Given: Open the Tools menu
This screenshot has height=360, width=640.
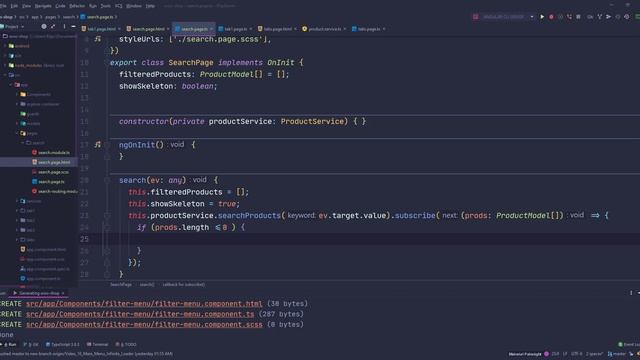Looking at the screenshot, I should 106,6.
